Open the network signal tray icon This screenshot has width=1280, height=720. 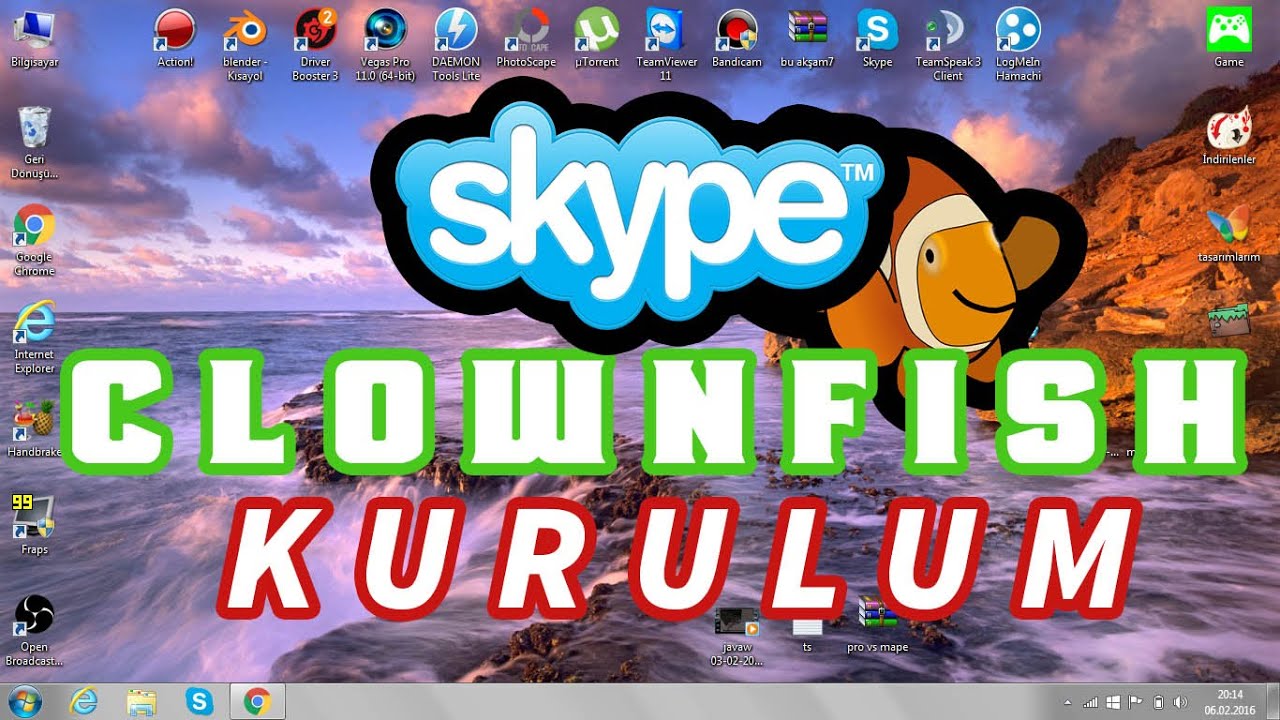tap(1091, 702)
